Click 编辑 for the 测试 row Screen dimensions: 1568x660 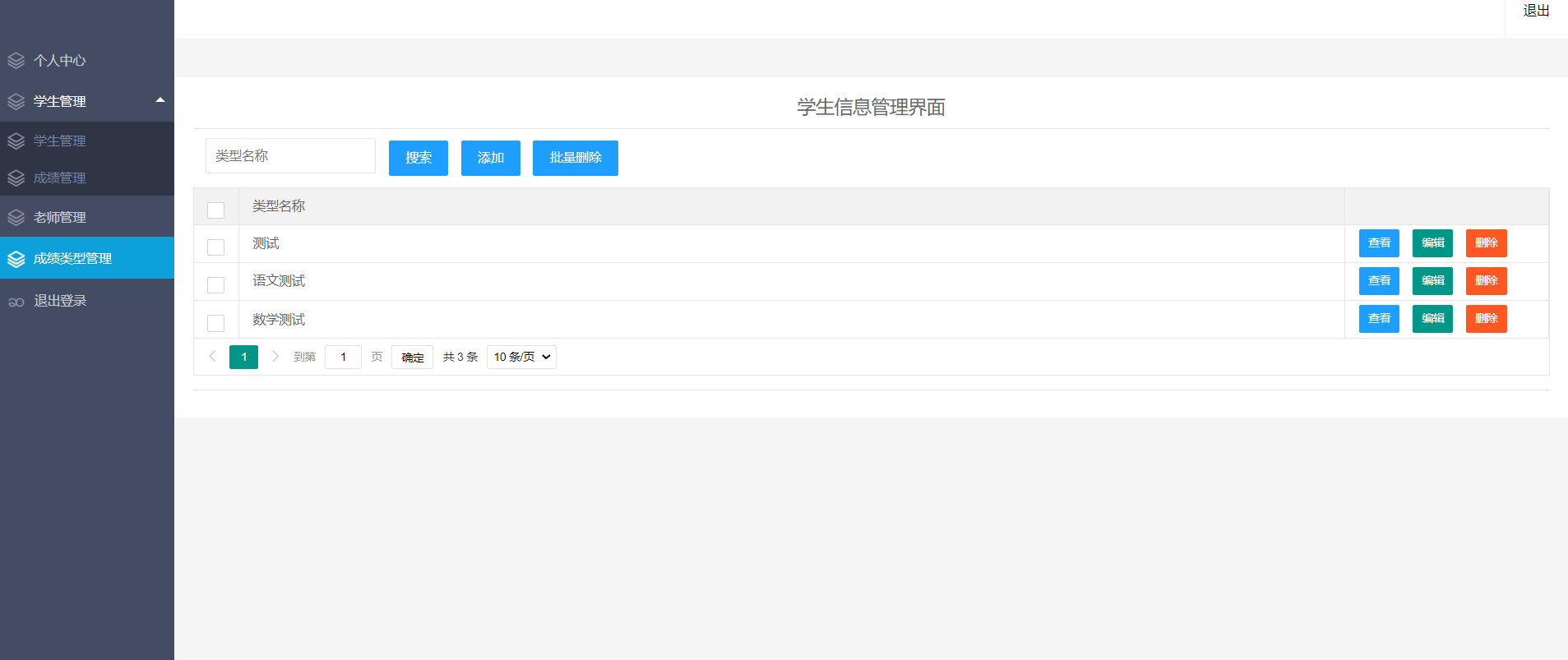point(1432,243)
